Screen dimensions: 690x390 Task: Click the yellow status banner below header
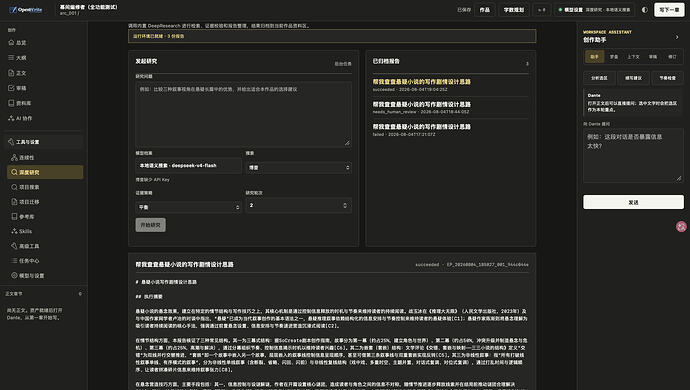(332, 36)
